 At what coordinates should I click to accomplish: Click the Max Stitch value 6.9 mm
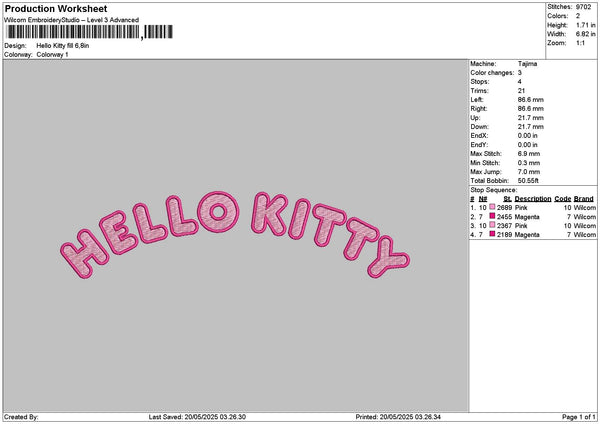529,154
